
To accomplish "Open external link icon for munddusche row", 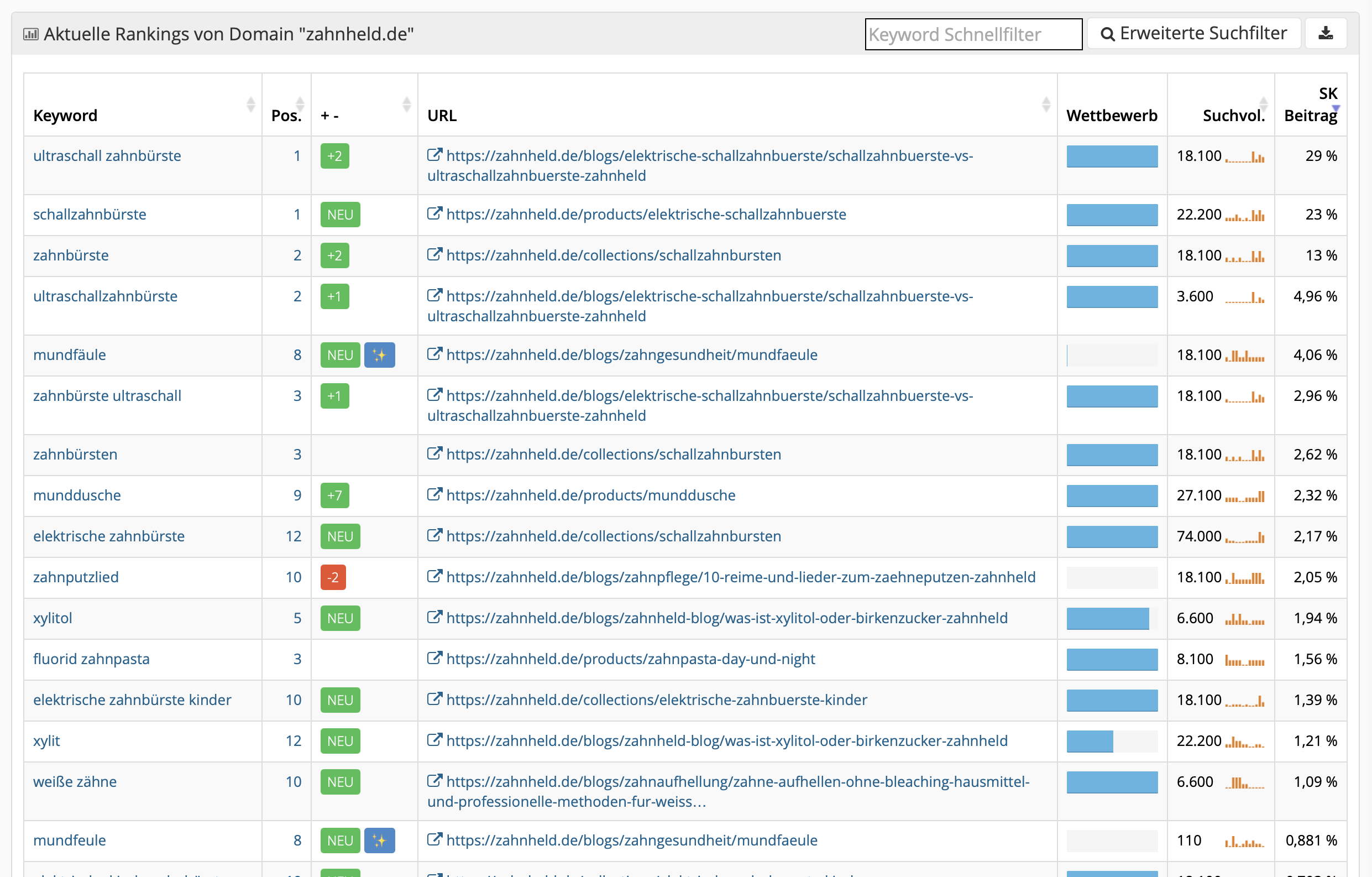I will tap(434, 495).
